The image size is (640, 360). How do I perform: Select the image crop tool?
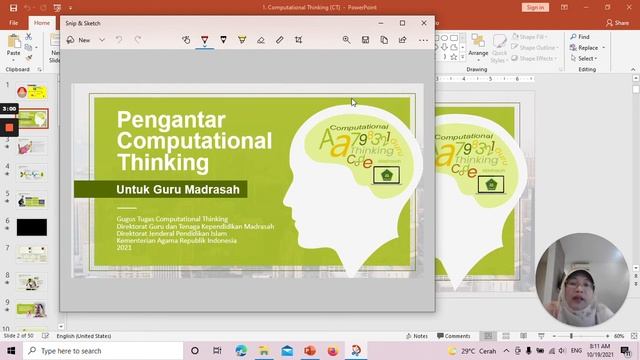[298, 40]
